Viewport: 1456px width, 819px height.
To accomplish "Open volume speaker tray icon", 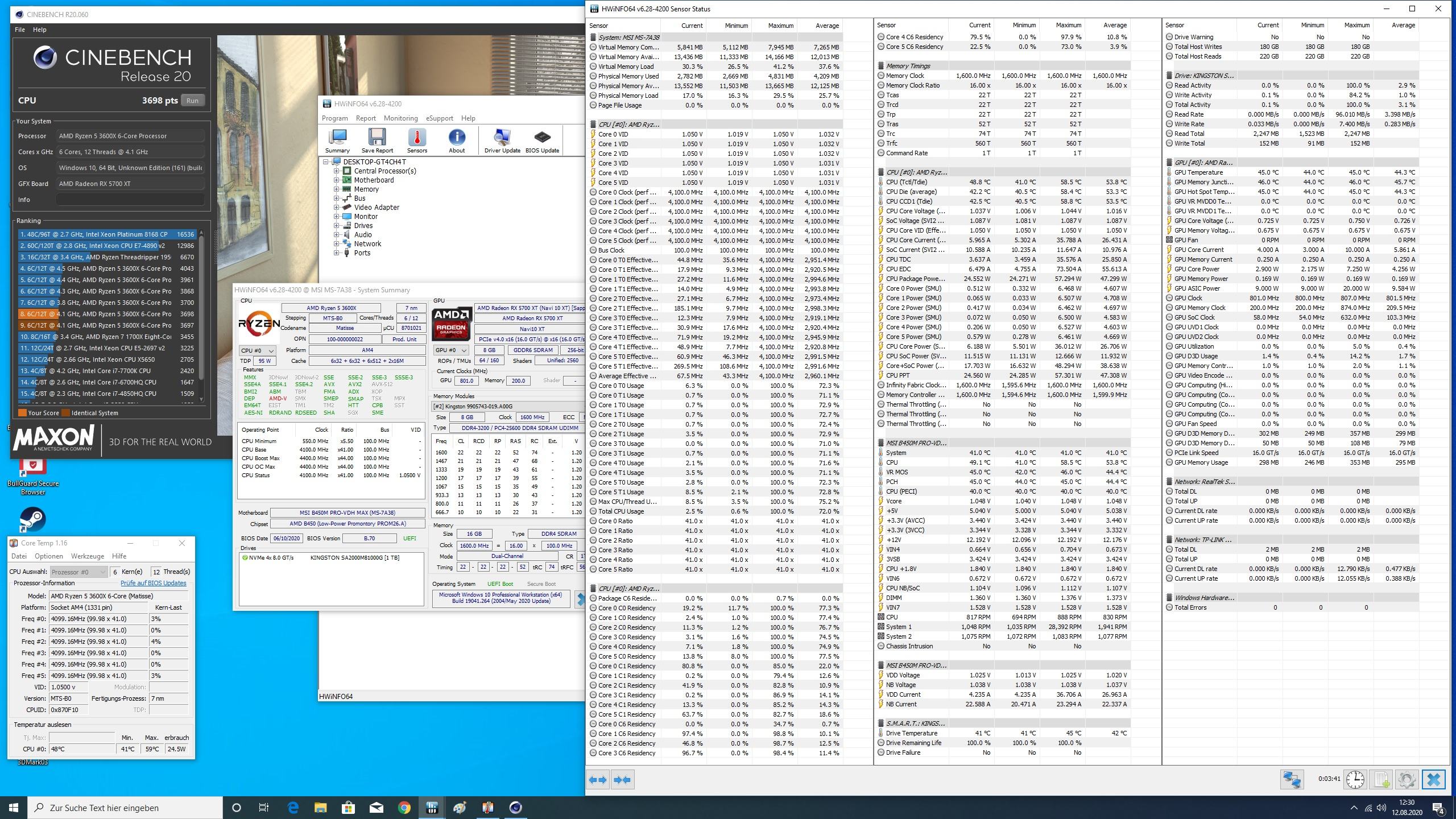I will coord(1382,808).
